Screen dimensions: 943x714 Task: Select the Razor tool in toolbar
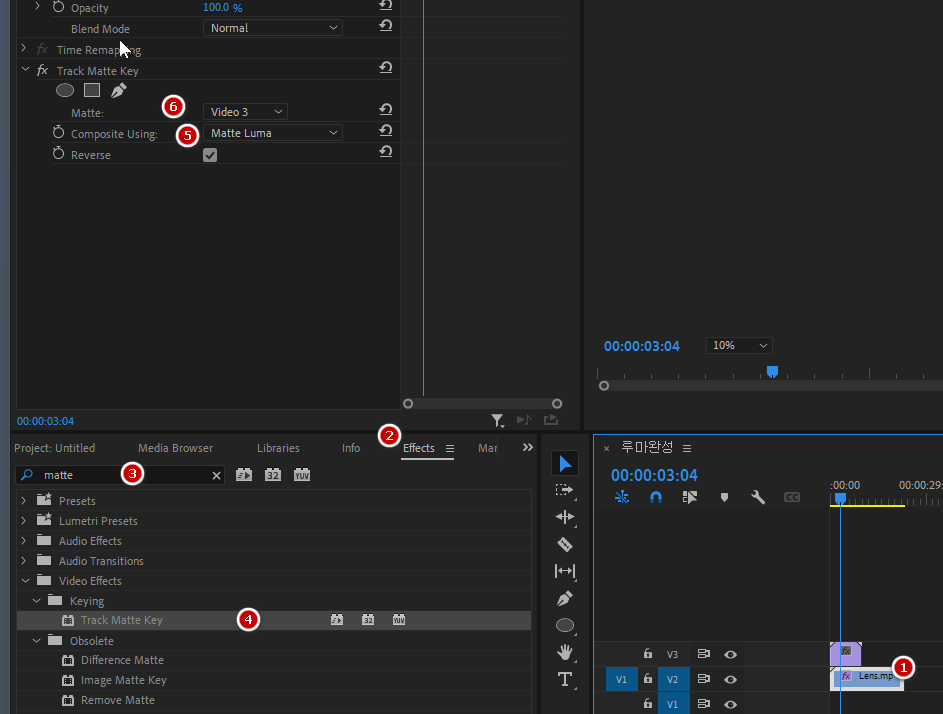coord(565,544)
